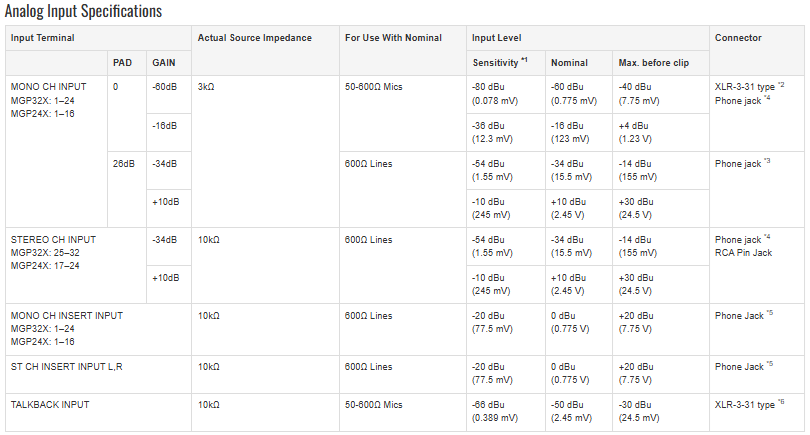
Task: Click the 3kΩ impedance cell
Action: tap(206, 87)
